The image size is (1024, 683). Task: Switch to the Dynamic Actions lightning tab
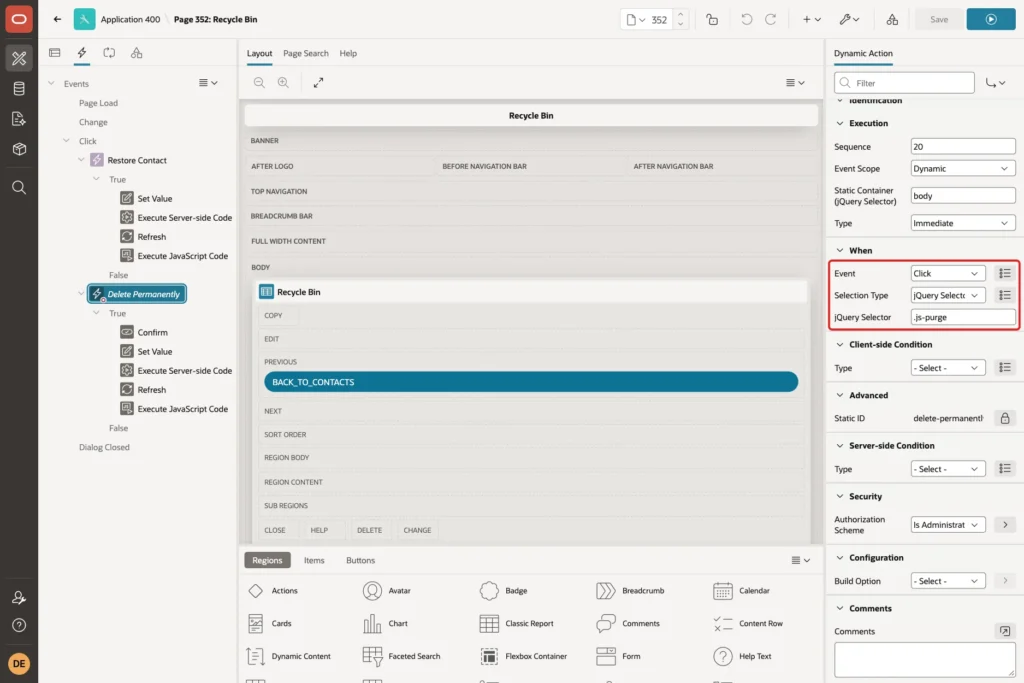click(x=82, y=53)
